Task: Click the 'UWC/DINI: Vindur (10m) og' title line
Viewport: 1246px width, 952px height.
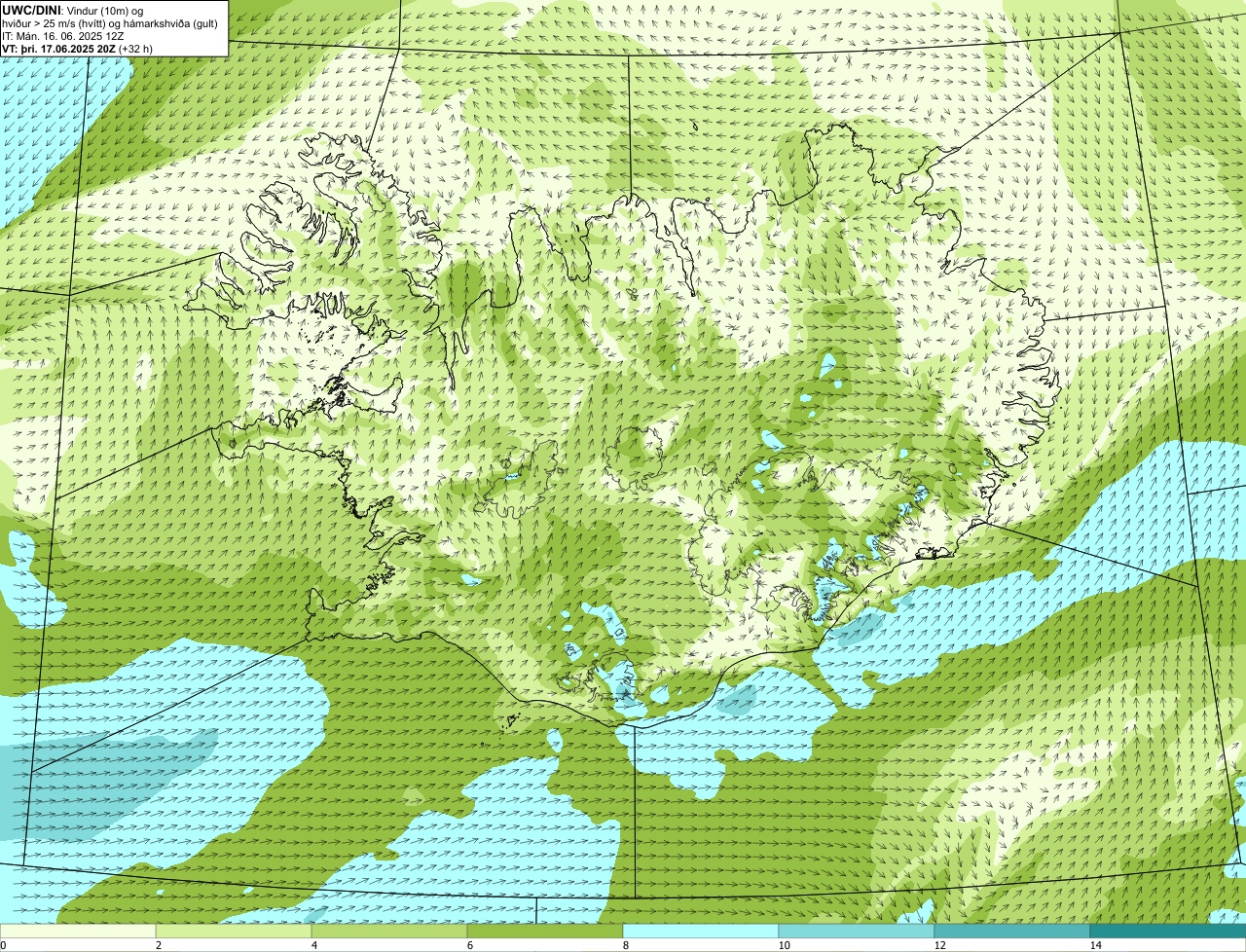Action: [73, 10]
